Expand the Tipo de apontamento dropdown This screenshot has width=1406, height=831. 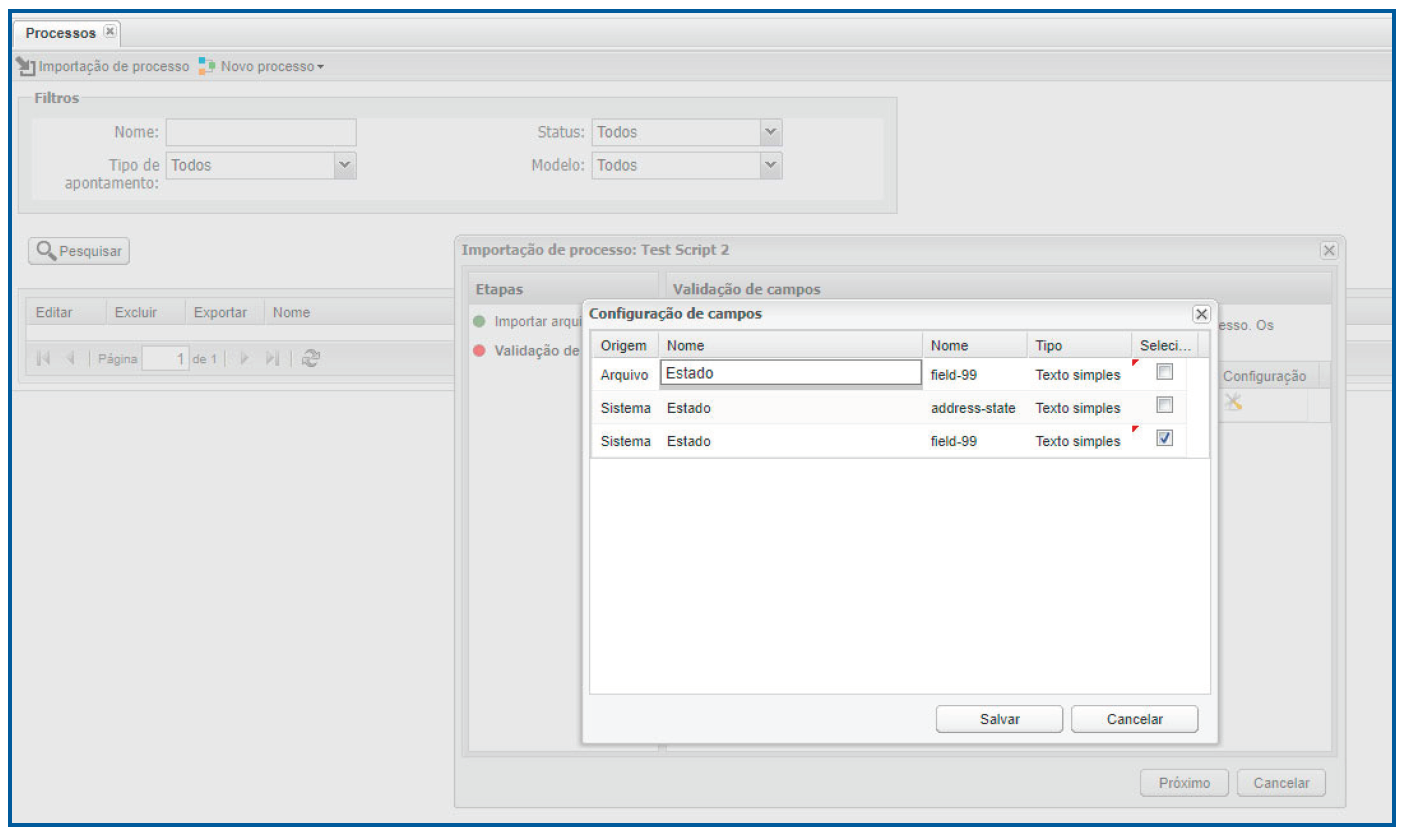[343, 165]
